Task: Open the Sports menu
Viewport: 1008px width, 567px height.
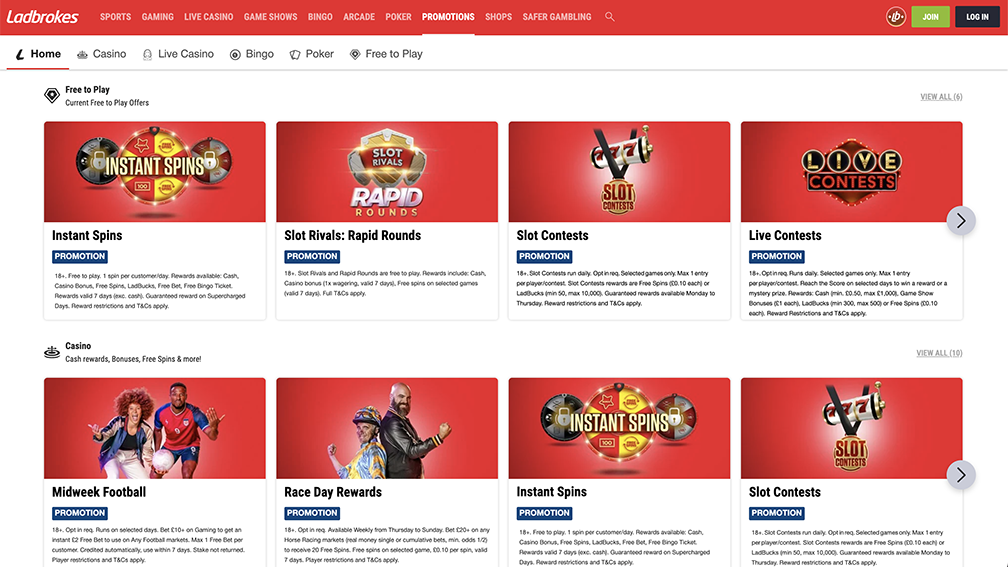Action: tap(116, 17)
